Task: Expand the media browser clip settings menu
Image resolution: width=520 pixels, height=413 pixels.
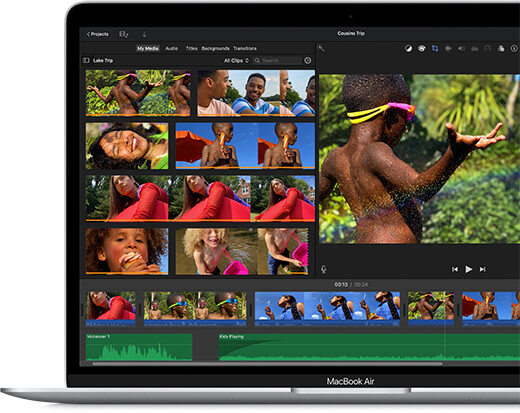Action: click(308, 60)
